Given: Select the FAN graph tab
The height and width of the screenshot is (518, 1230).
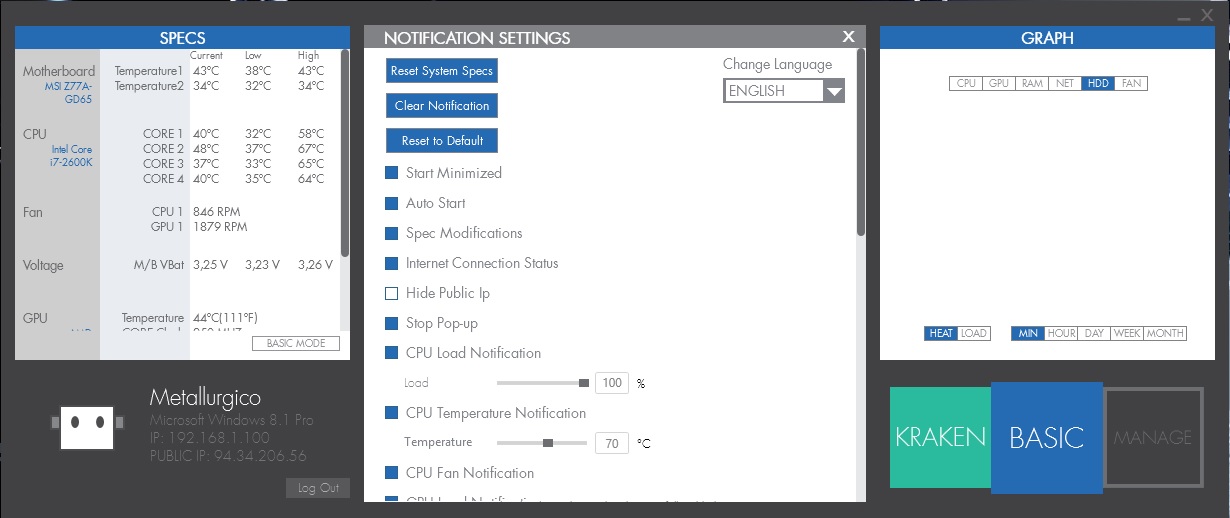Looking at the screenshot, I should (1131, 83).
